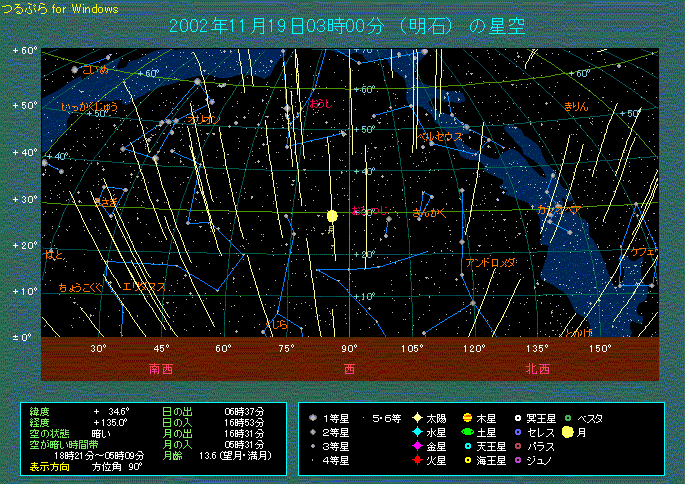Select the カシオペア constellation label
The image size is (685, 484).
pyautogui.click(x=560, y=210)
